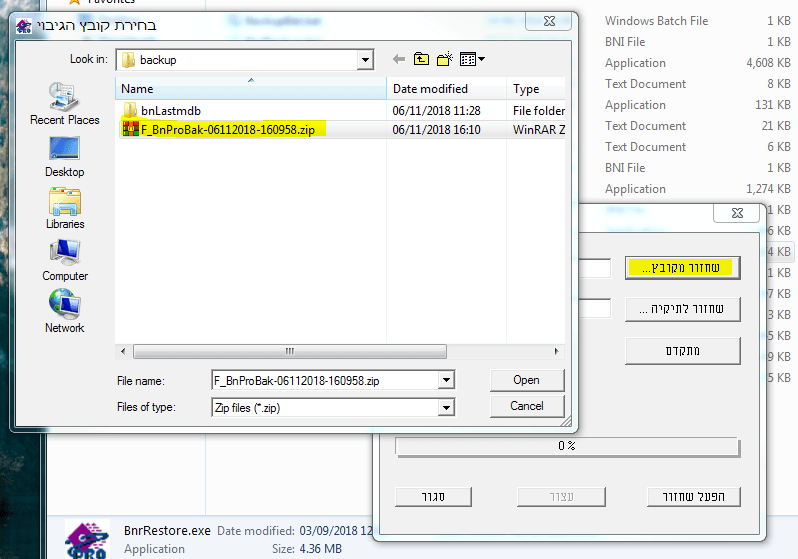
Task: Open the View Menu dropdown
Action: (472, 60)
